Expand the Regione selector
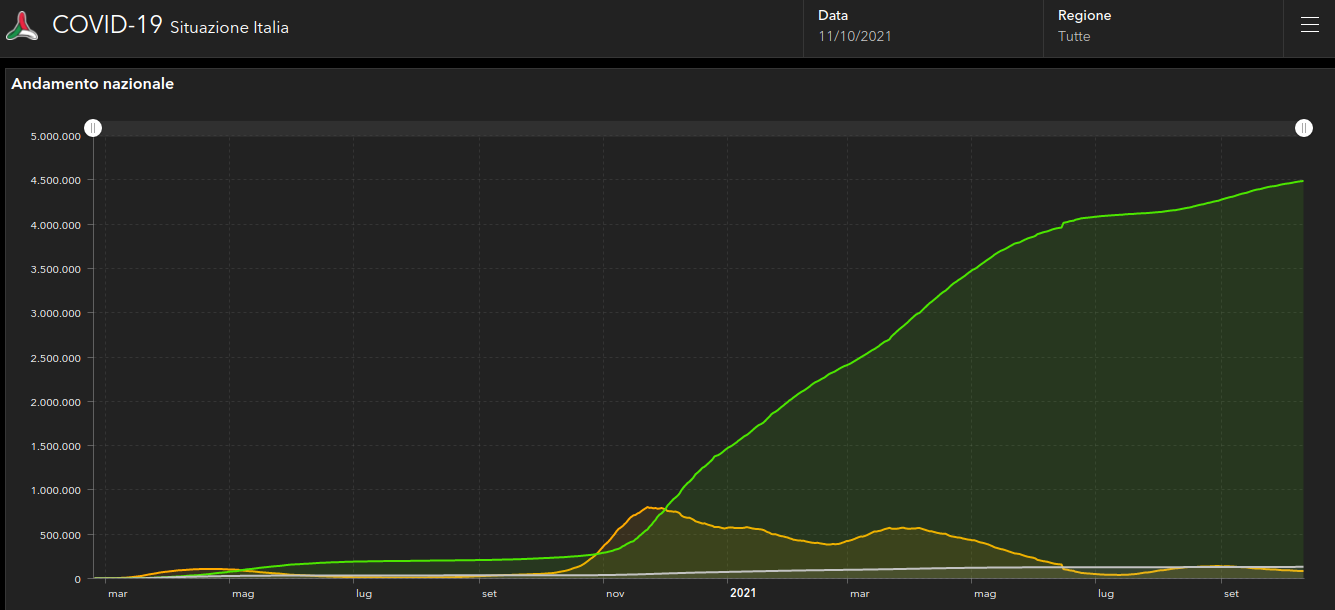This screenshot has width=1335, height=610. [1162, 27]
